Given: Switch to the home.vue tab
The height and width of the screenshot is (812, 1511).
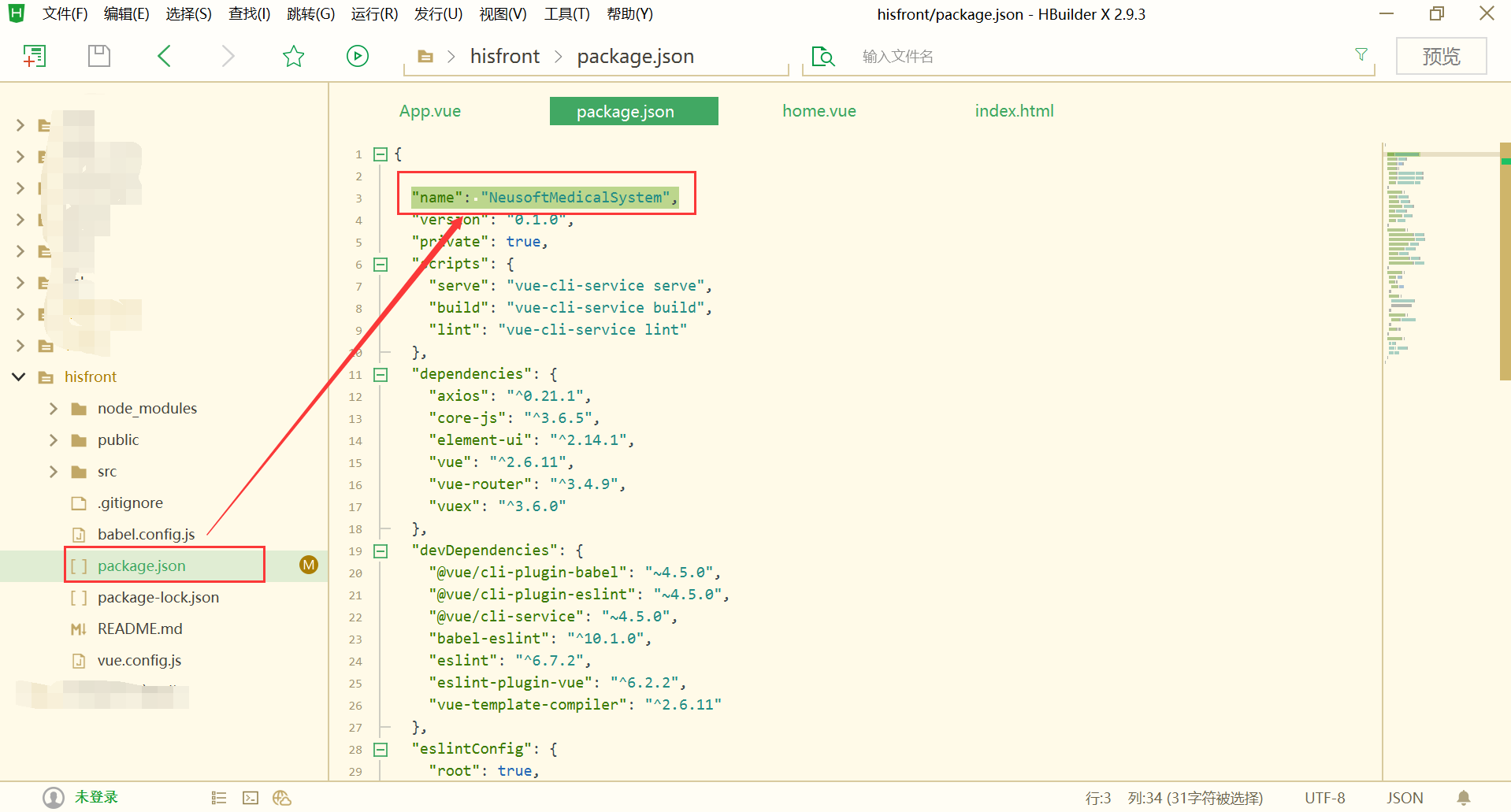Looking at the screenshot, I should 819,111.
